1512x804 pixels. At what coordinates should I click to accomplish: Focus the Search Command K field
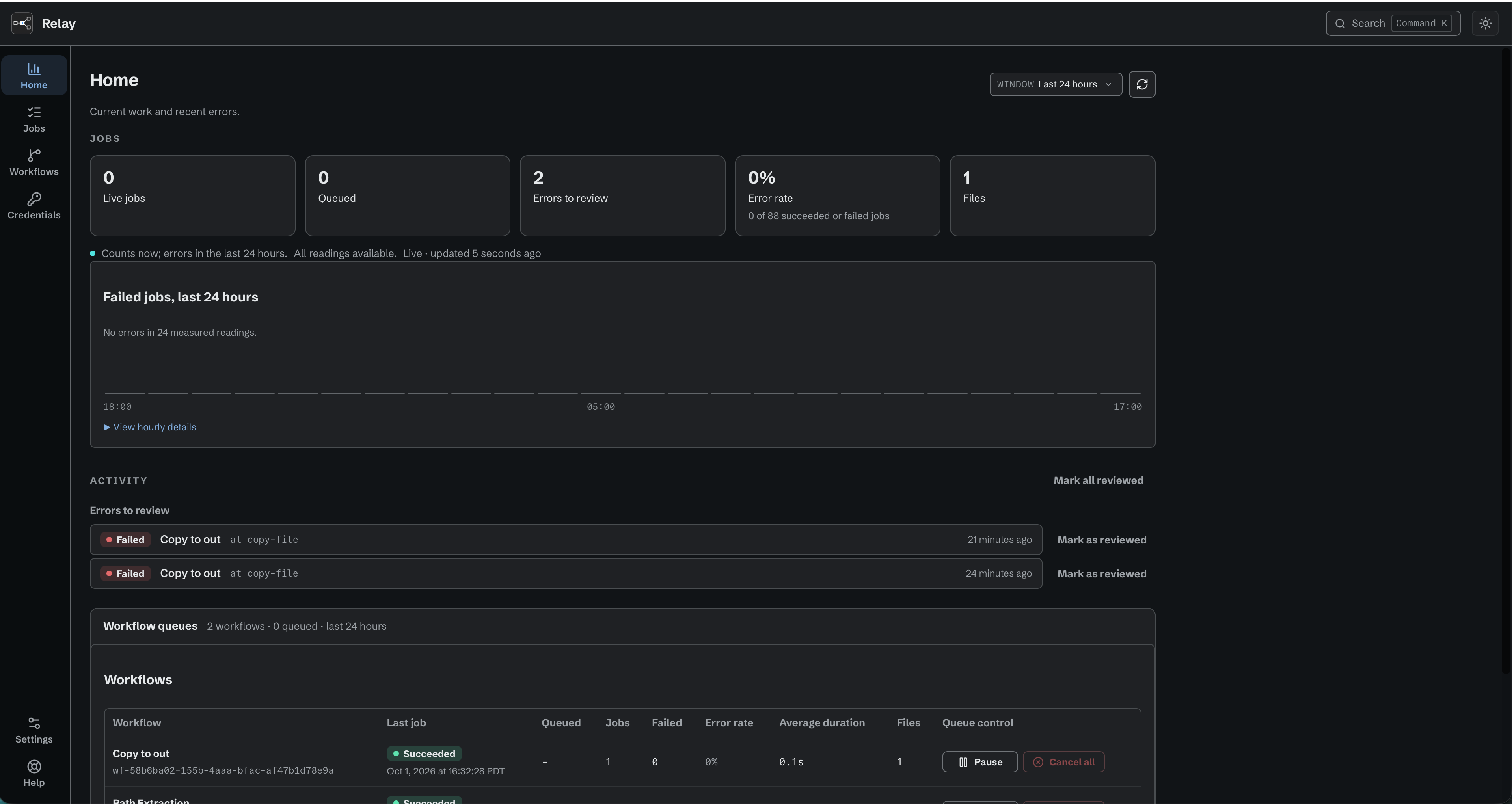[x=1393, y=24]
